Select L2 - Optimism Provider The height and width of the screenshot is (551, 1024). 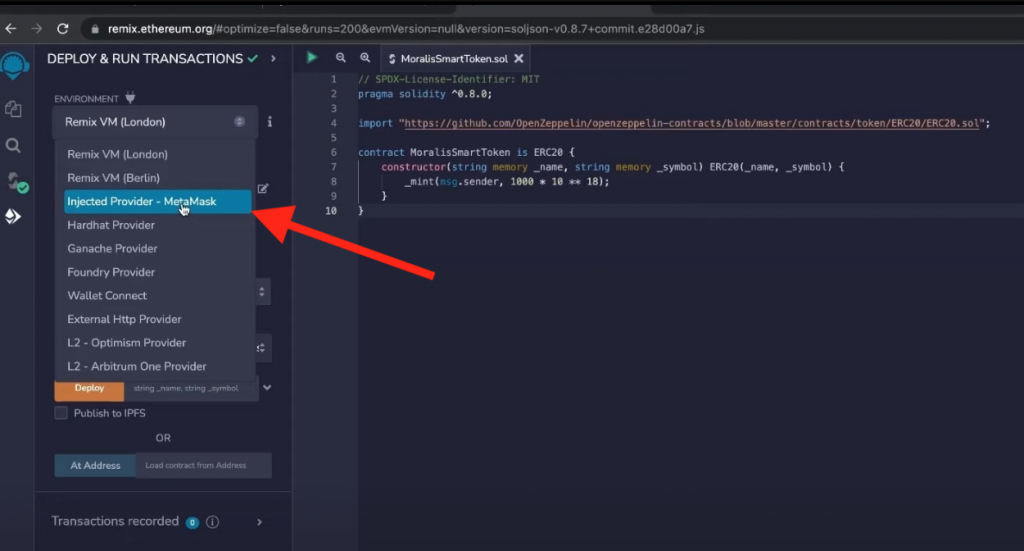point(157,342)
